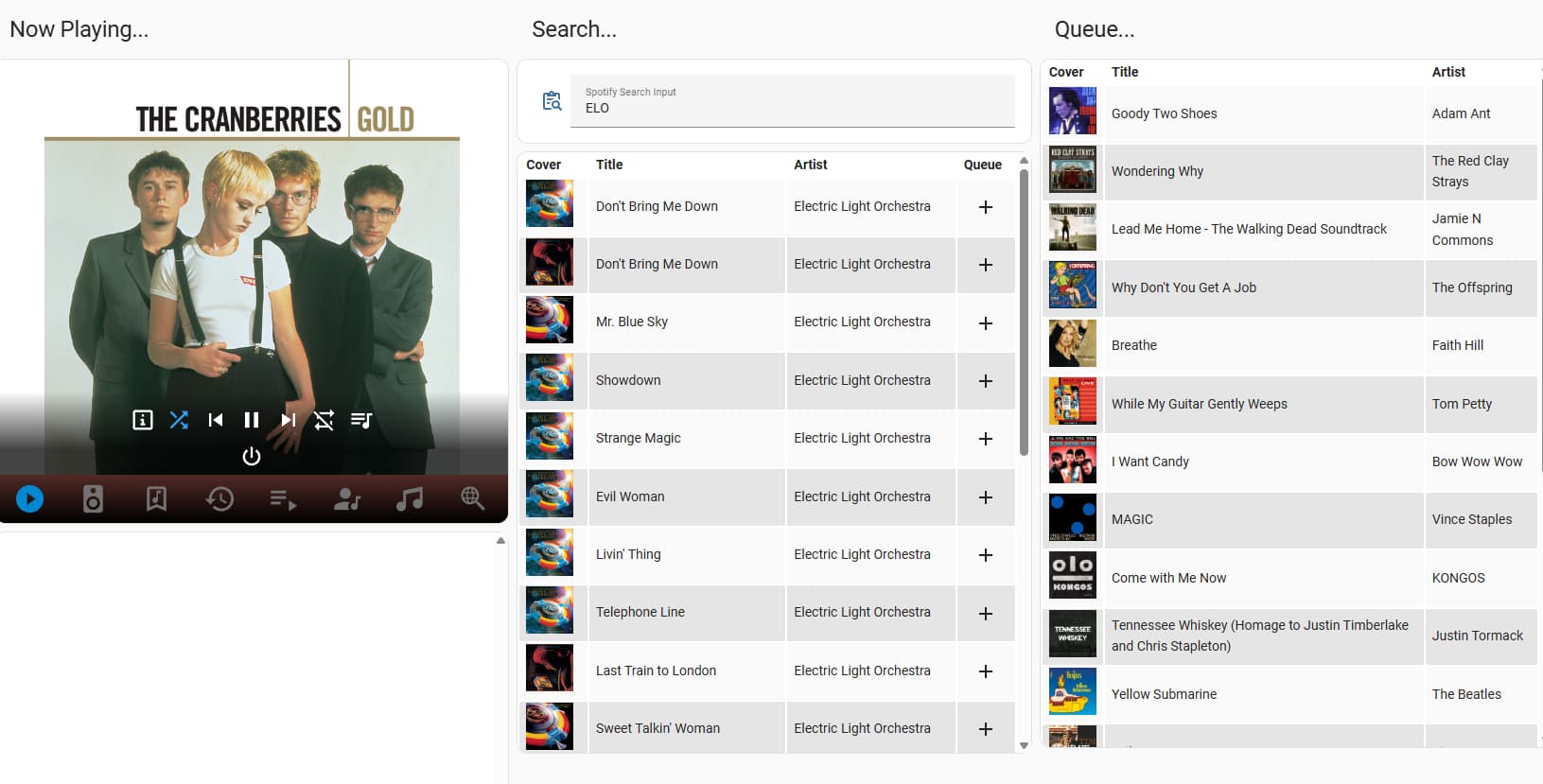Add Sweet Talkin' Woman to the queue
This screenshot has width=1543, height=784.
point(986,729)
